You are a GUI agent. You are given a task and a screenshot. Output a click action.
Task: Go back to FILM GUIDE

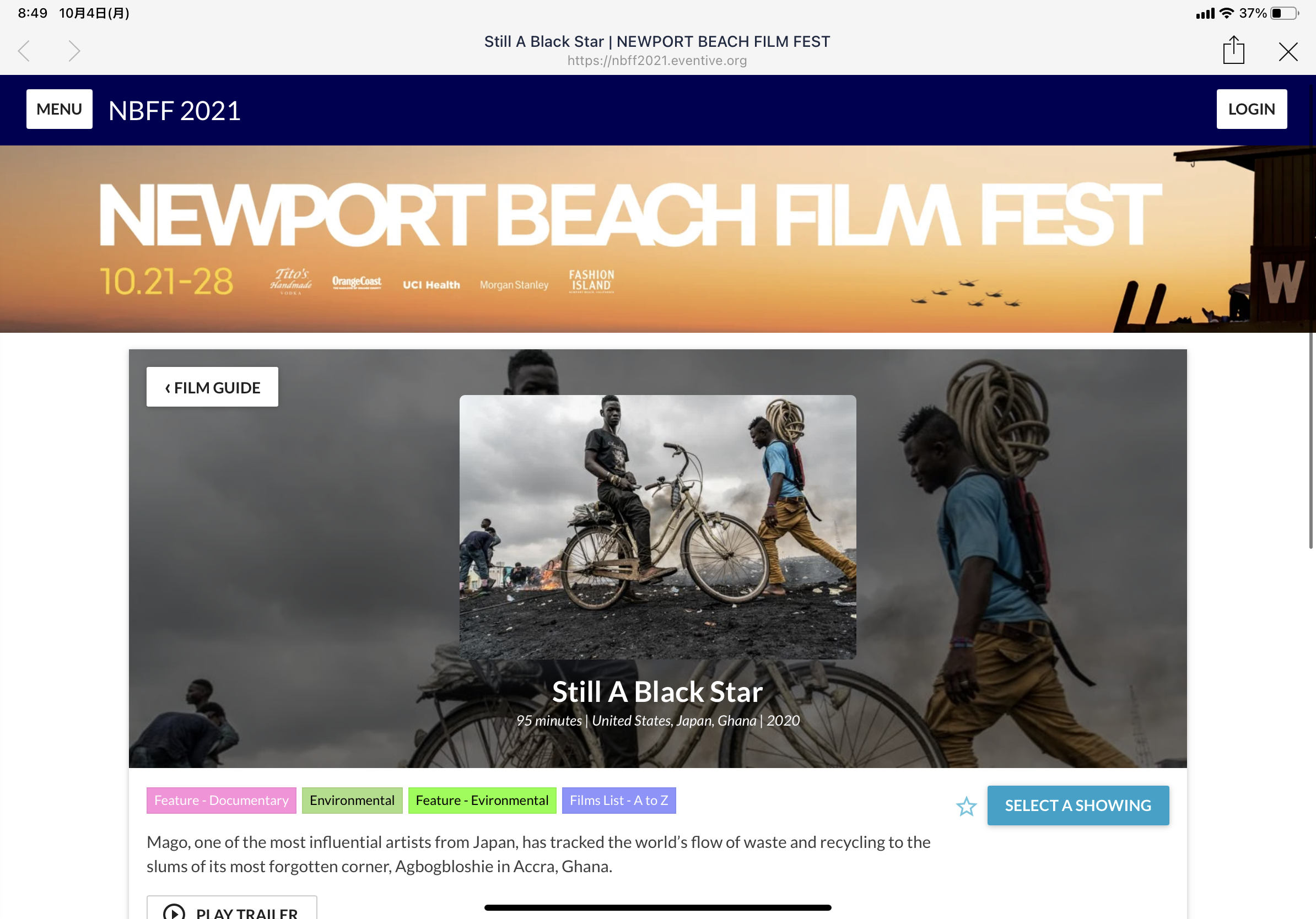coord(212,387)
